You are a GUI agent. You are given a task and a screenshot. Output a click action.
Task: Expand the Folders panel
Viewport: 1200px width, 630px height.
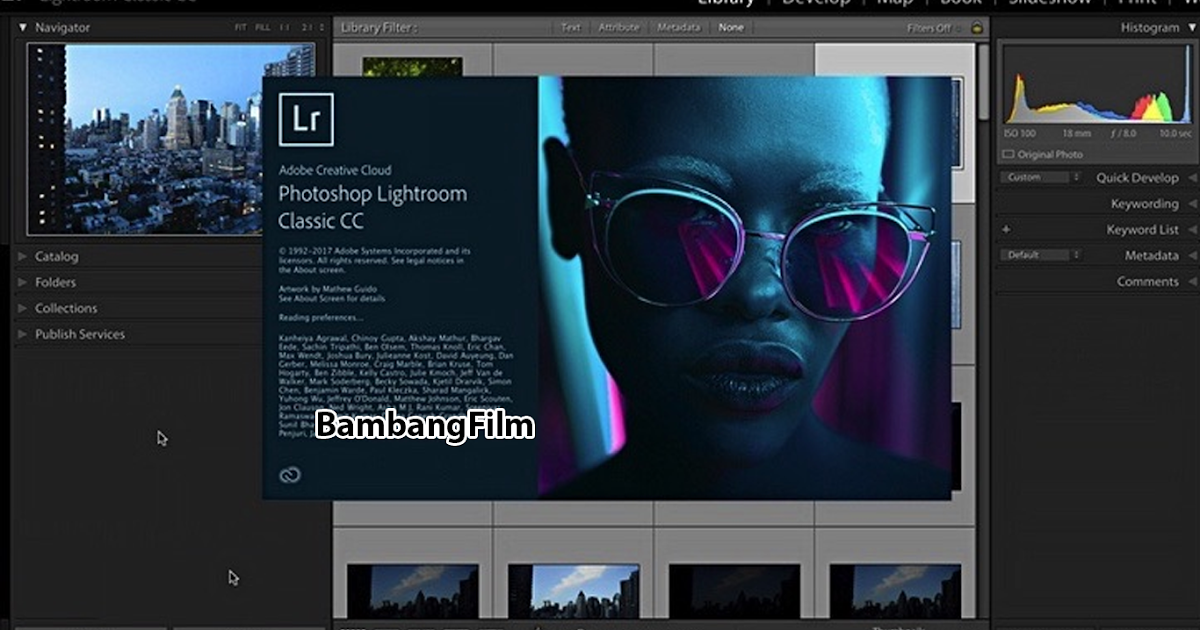click(x=22, y=282)
